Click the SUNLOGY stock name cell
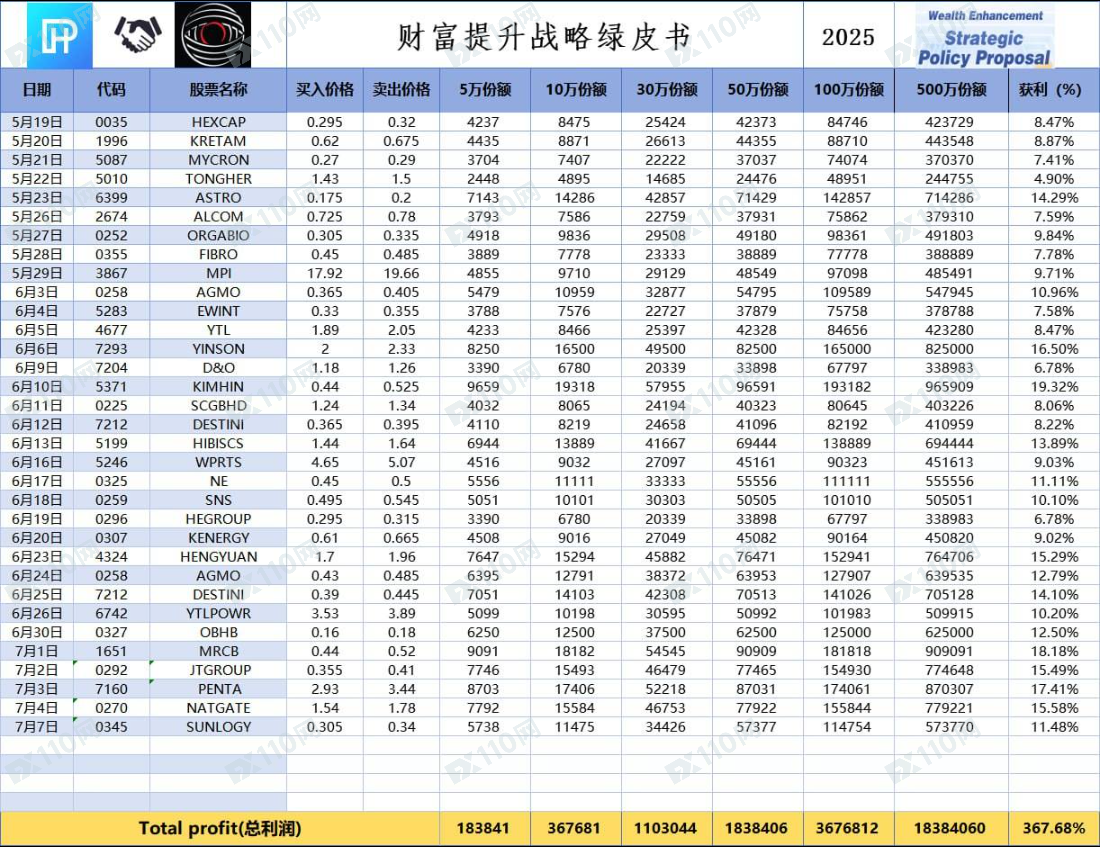1100x847 pixels. coord(218,727)
